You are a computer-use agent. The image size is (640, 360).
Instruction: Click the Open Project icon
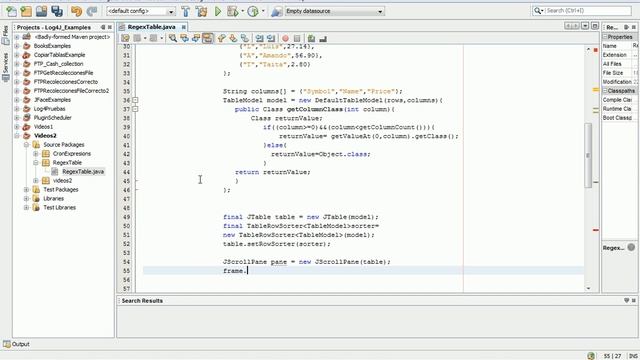[41, 11]
